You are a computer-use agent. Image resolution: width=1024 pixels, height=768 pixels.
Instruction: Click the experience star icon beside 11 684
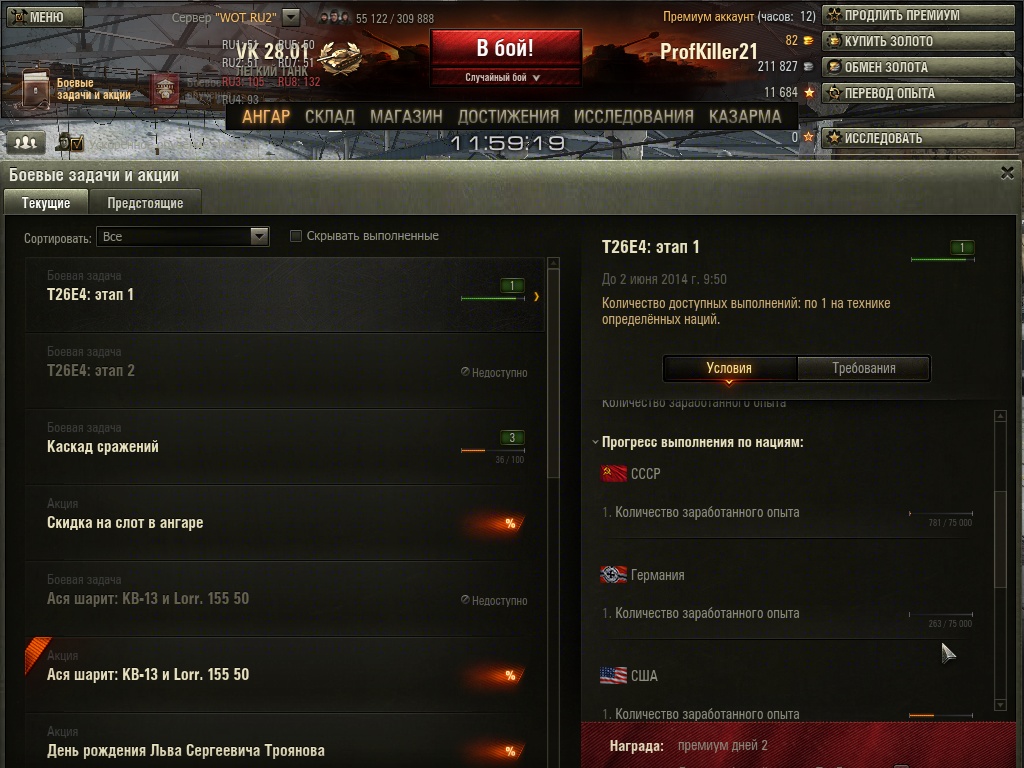click(809, 92)
